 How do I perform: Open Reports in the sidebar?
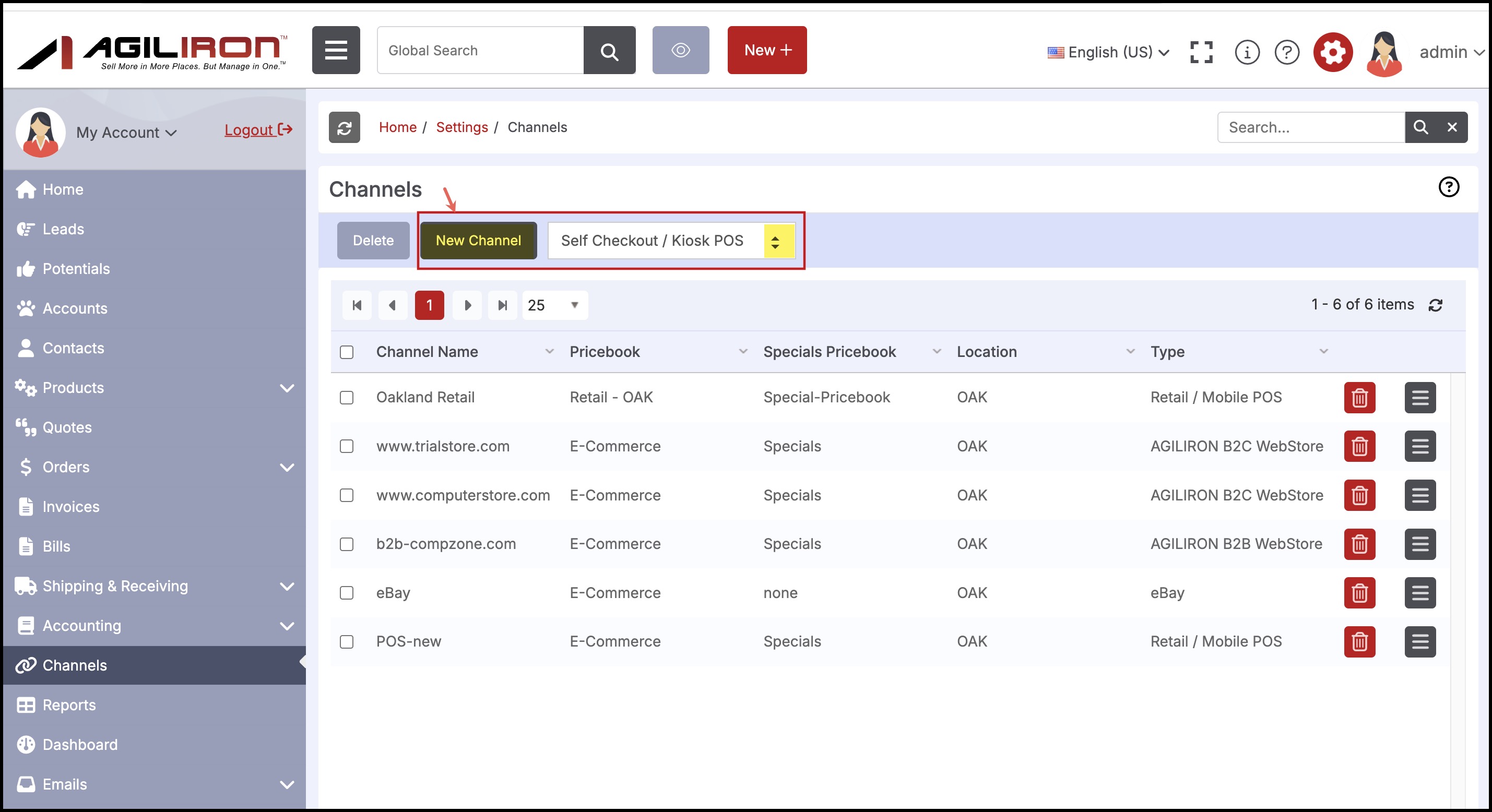69,705
